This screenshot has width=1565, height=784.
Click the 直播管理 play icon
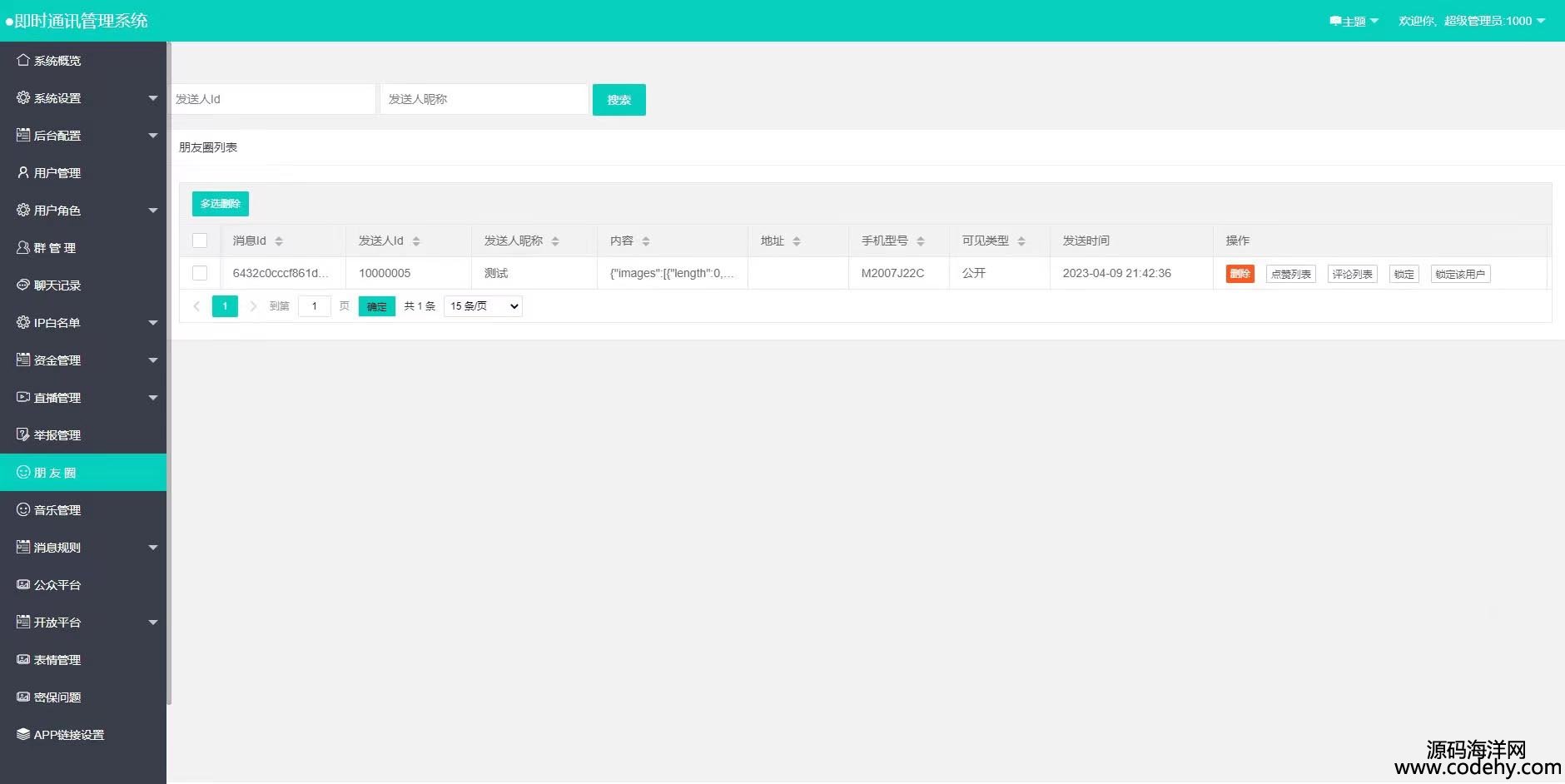pos(23,397)
